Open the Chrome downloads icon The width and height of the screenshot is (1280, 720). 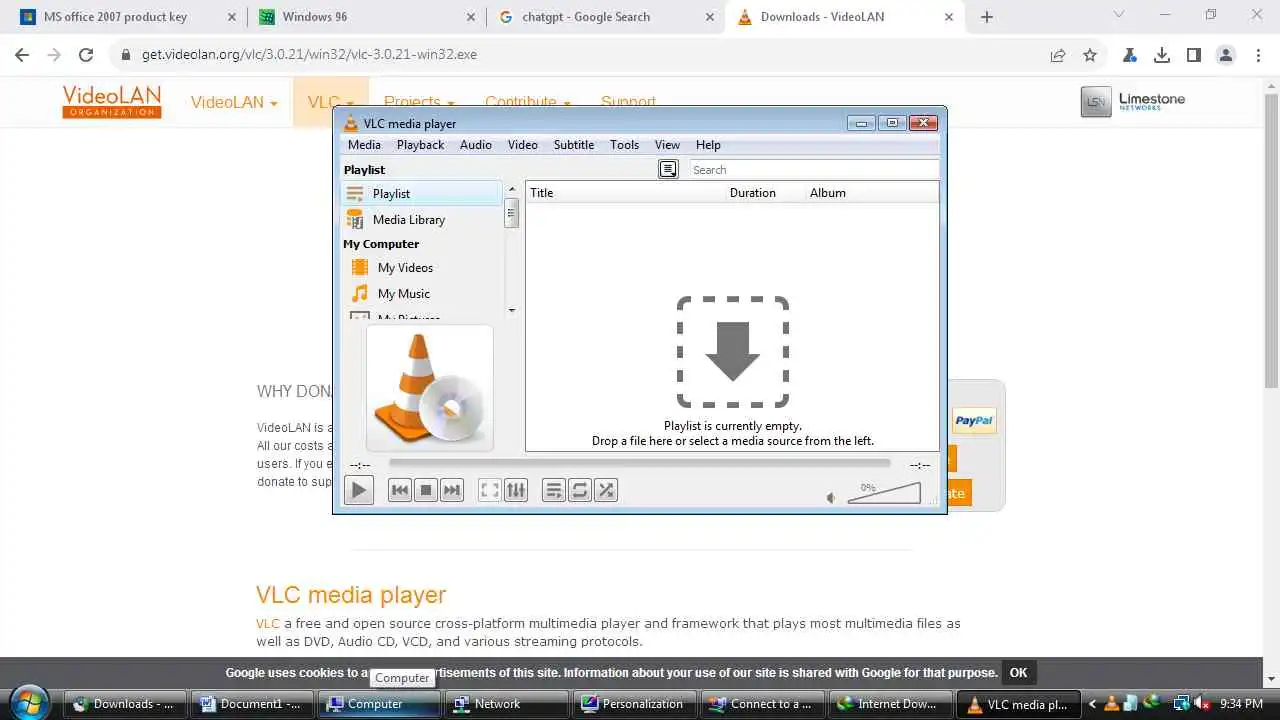coord(1162,55)
